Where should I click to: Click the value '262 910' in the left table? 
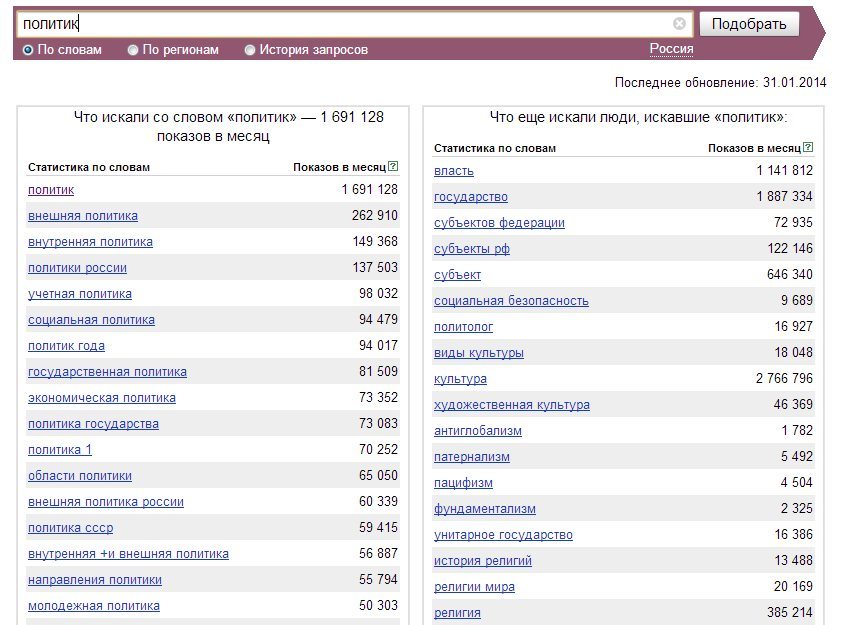[x=374, y=215]
